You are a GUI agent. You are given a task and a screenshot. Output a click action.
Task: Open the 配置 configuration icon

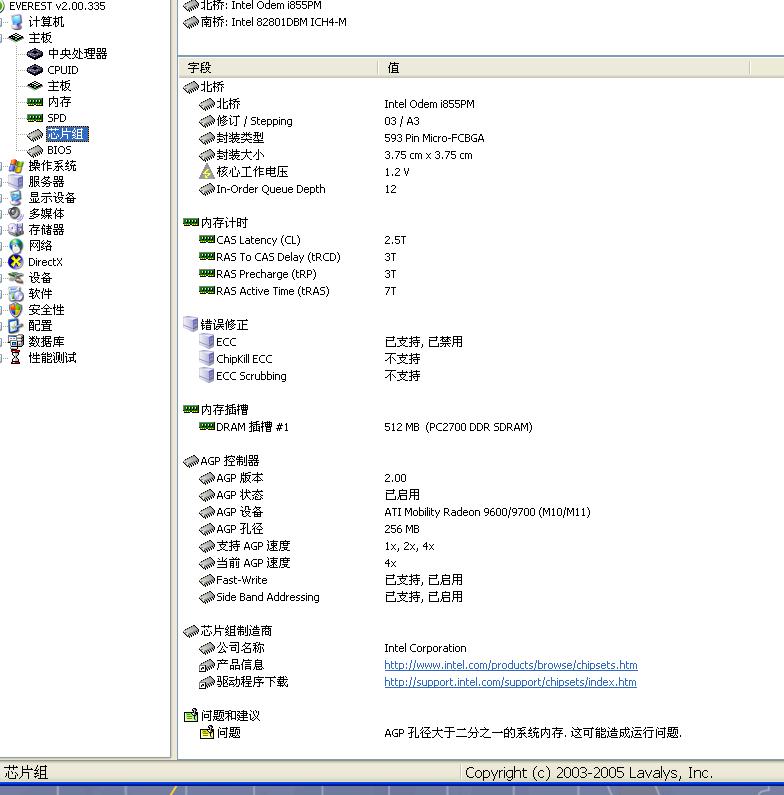16,326
